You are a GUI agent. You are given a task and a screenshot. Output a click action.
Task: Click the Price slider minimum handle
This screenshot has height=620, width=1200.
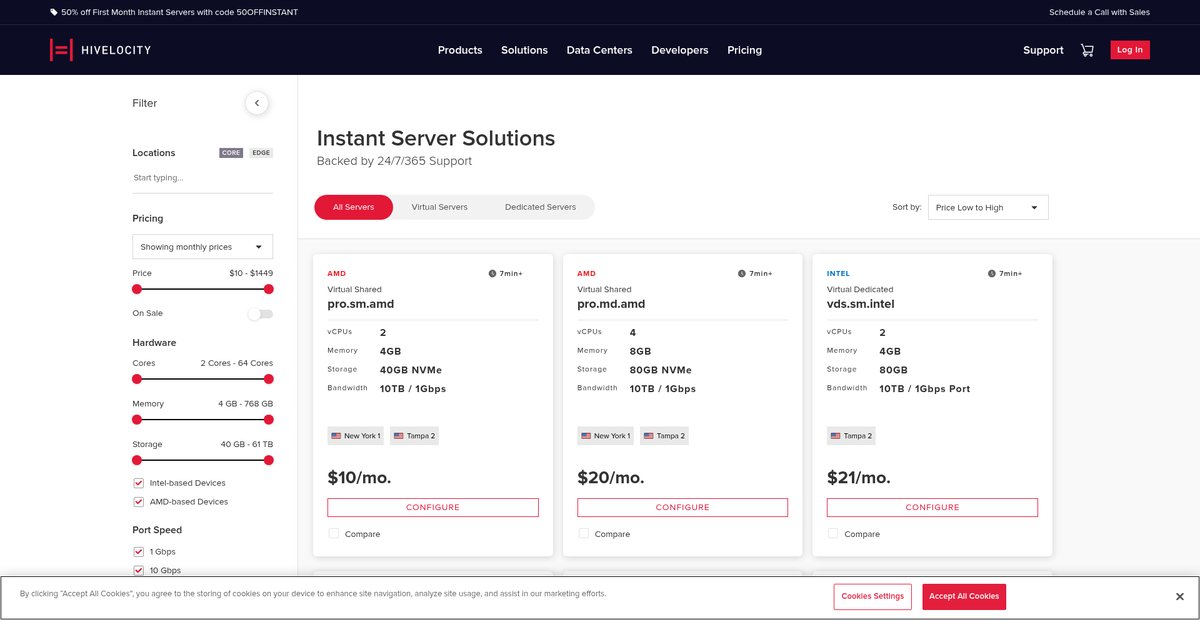click(137, 289)
